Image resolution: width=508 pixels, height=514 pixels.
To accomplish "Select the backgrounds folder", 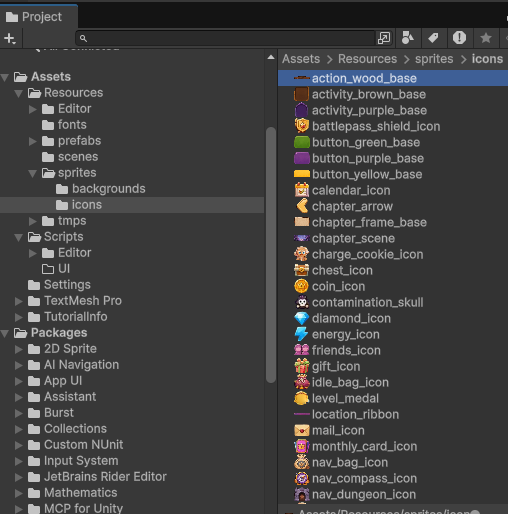I will [x=101, y=189].
